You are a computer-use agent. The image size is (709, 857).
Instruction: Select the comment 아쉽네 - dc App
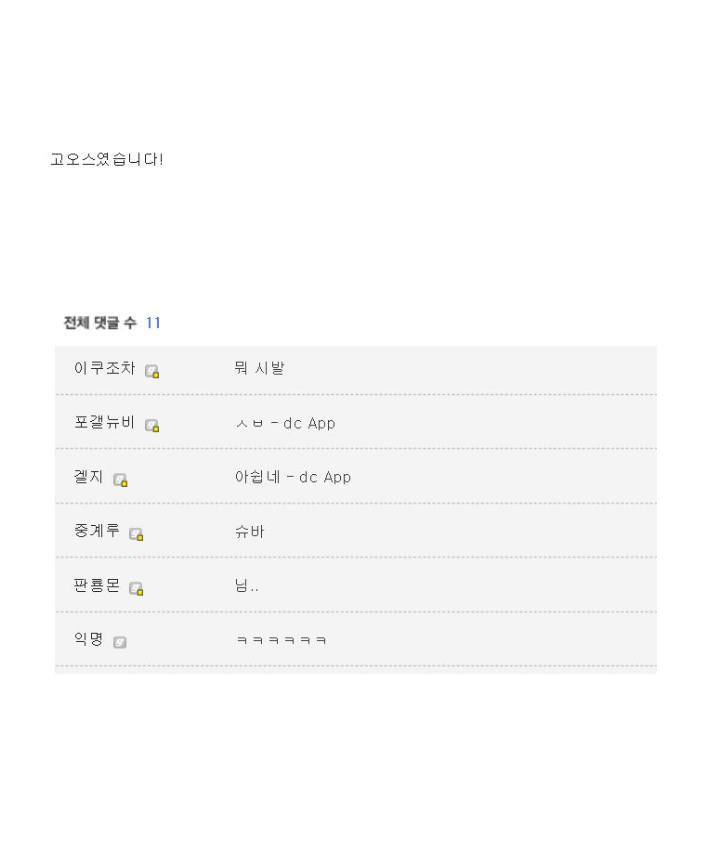click(x=293, y=477)
